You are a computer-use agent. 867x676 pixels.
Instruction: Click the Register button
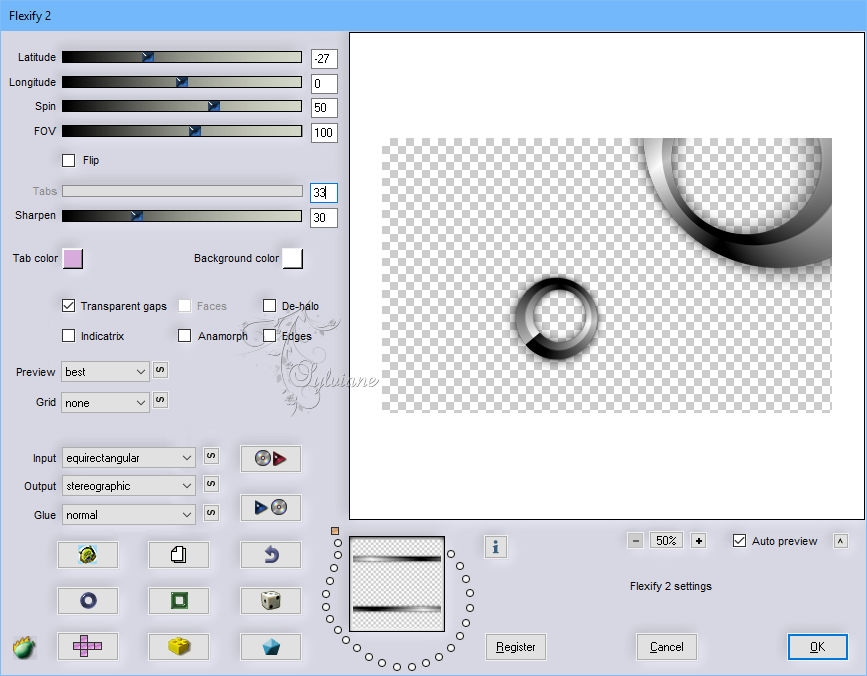pos(515,647)
